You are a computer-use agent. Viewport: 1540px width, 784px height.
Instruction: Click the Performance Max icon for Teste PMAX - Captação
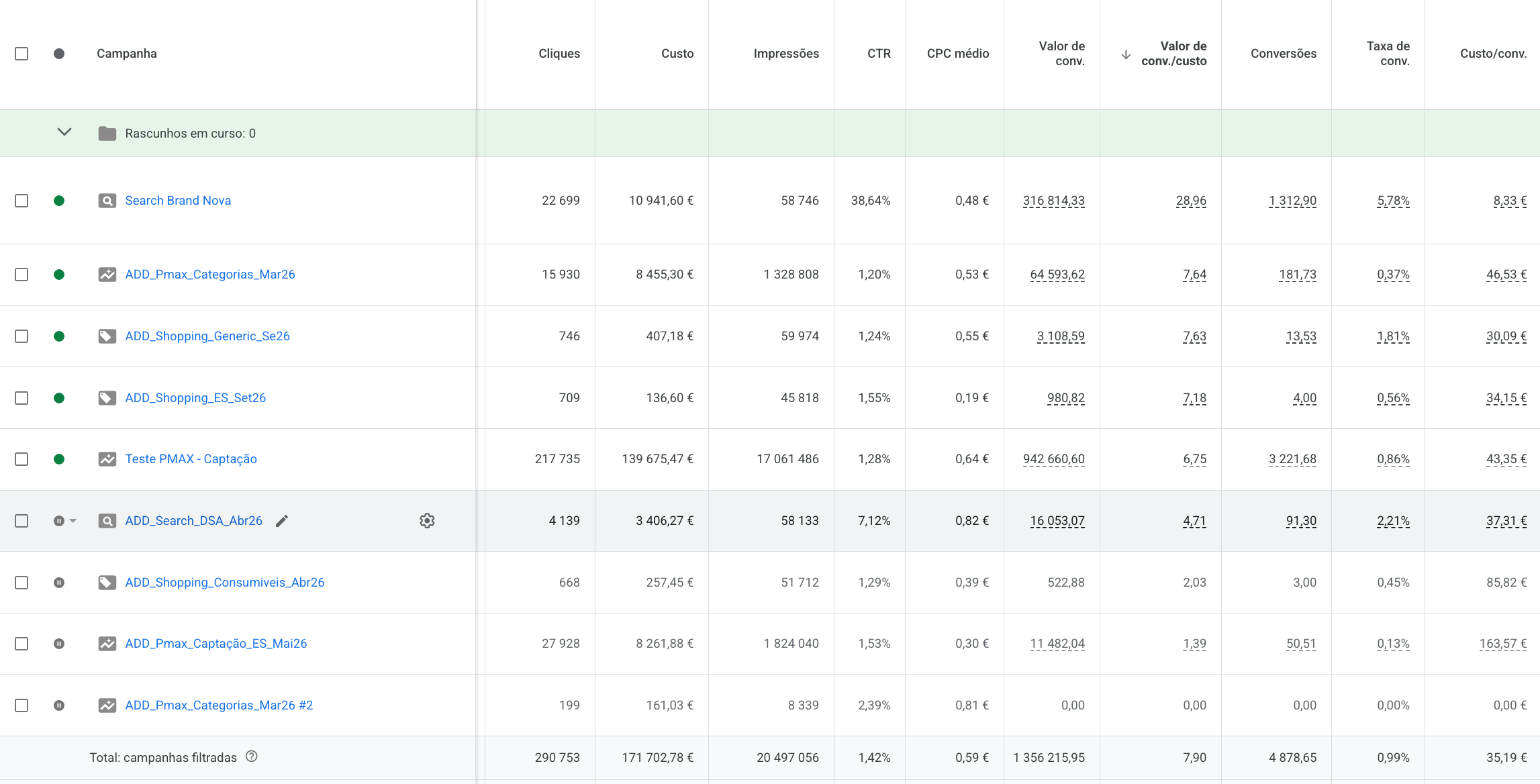point(107,459)
